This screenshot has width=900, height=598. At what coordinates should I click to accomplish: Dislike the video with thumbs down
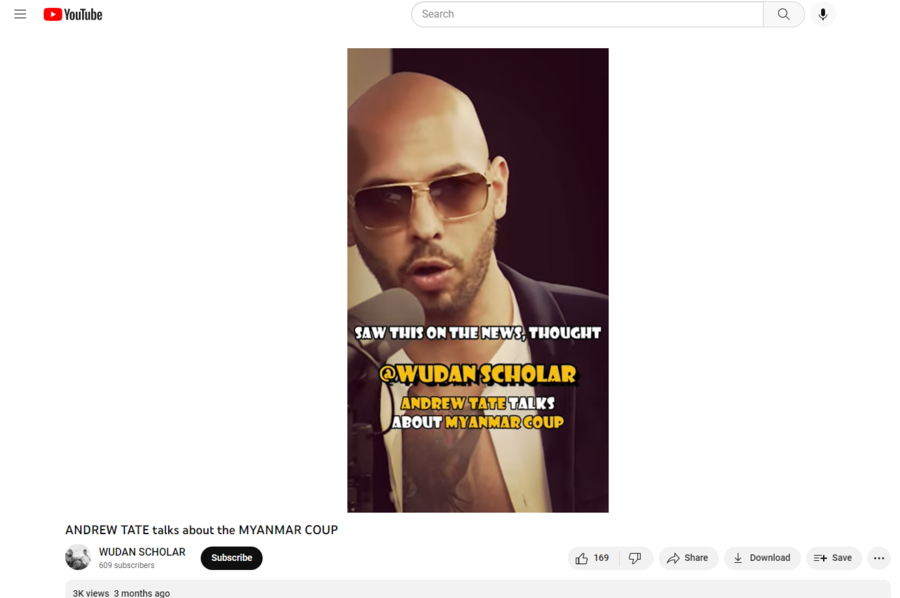[x=635, y=558]
